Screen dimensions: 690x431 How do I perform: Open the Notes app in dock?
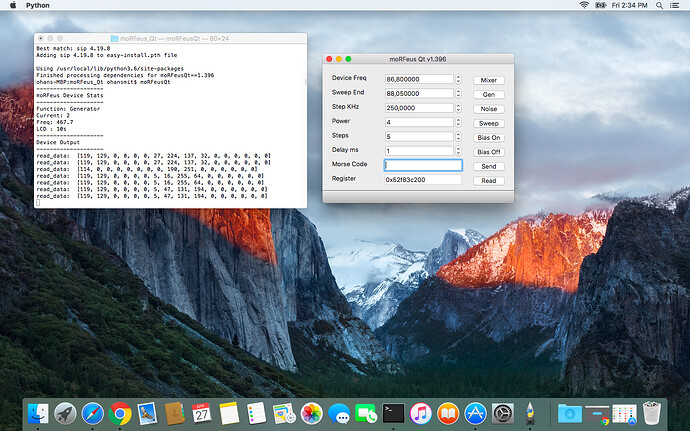(x=229, y=413)
